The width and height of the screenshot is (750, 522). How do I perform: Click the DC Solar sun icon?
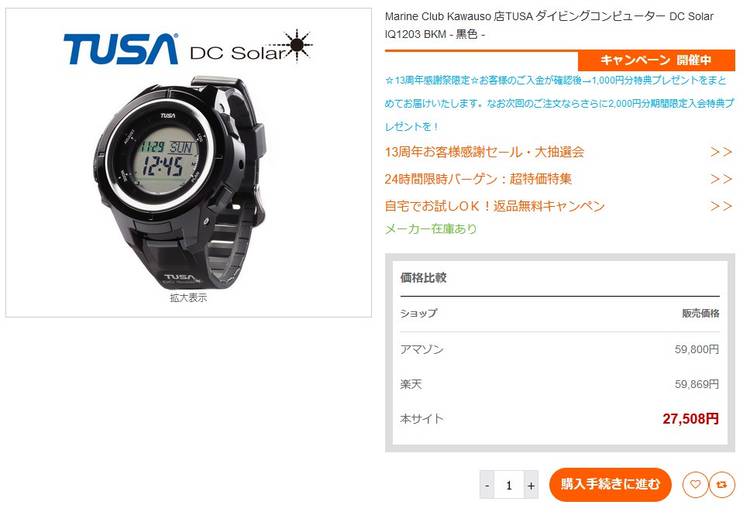pos(297,45)
